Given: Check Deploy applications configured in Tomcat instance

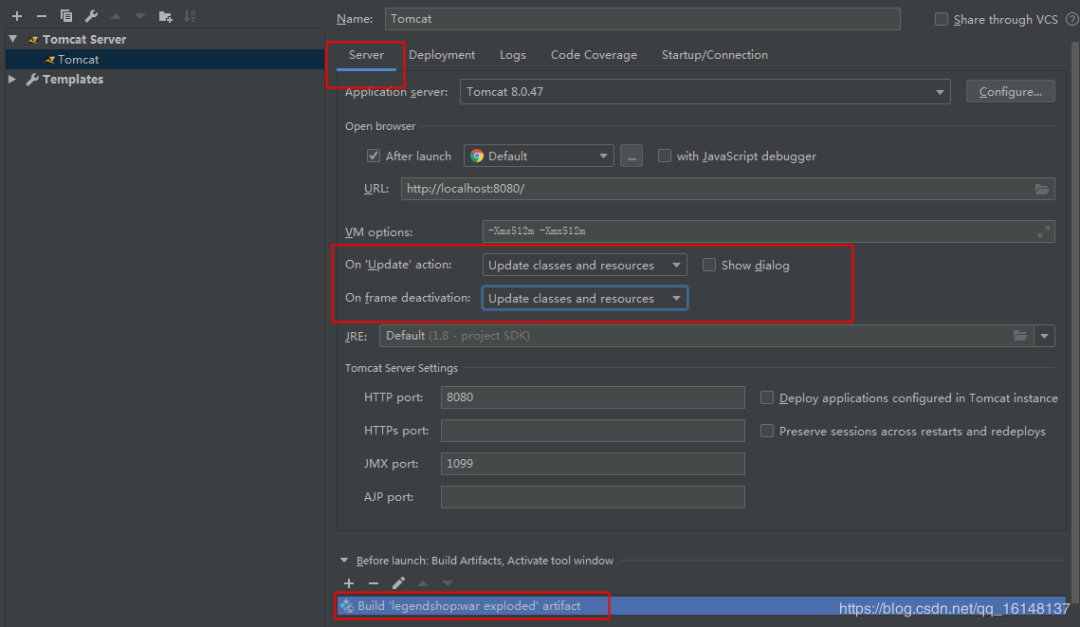Looking at the screenshot, I should click(x=767, y=398).
